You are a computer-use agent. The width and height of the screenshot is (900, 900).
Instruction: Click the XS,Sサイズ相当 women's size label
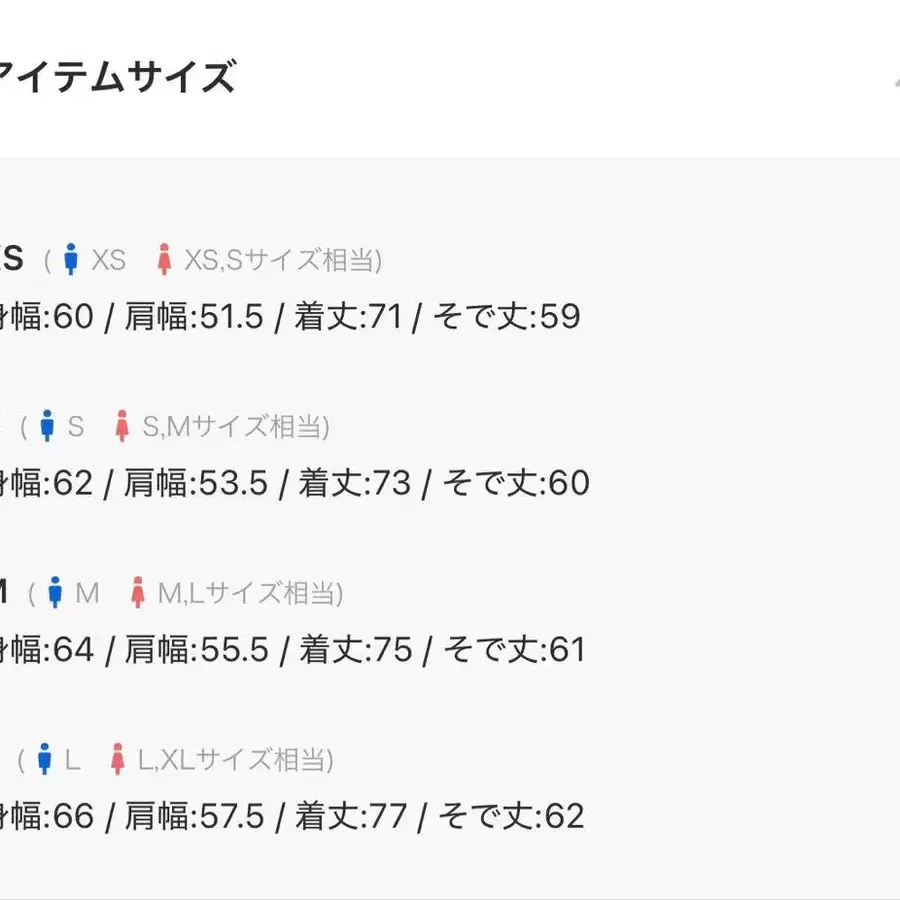(x=283, y=261)
